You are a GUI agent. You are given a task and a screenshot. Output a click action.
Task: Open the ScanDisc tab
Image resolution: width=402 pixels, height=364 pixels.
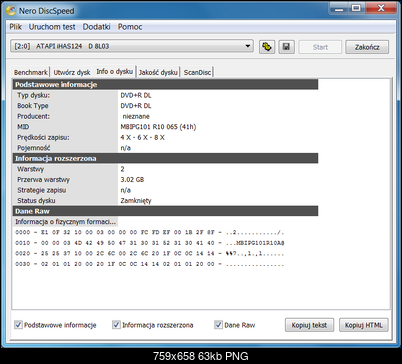click(x=197, y=72)
